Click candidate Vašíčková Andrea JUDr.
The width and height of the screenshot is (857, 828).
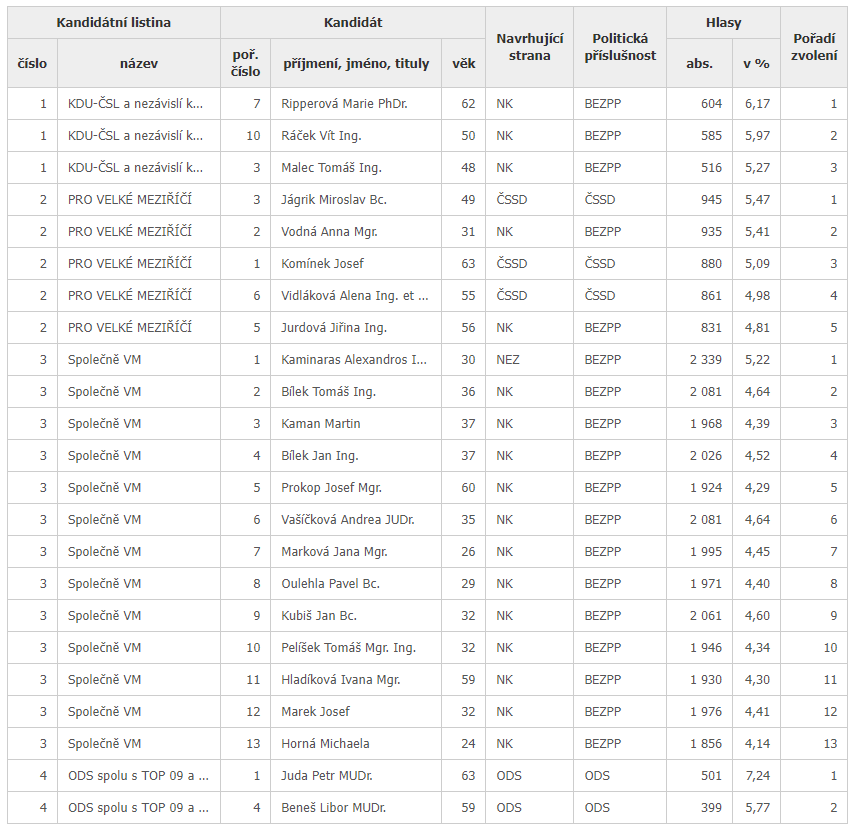(x=347, y=520)
